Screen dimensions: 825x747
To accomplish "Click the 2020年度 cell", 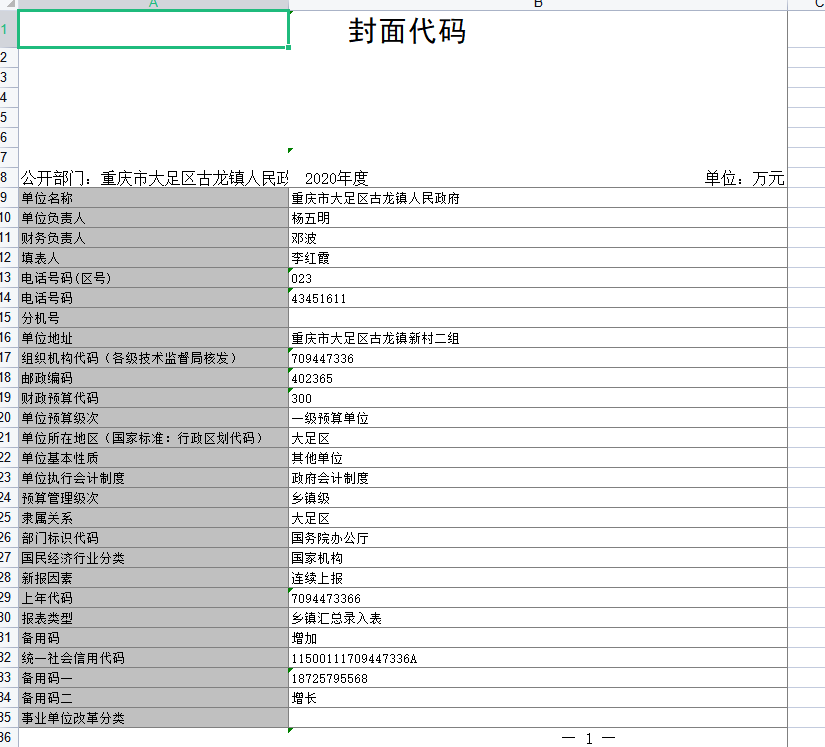I will point(336,178).
